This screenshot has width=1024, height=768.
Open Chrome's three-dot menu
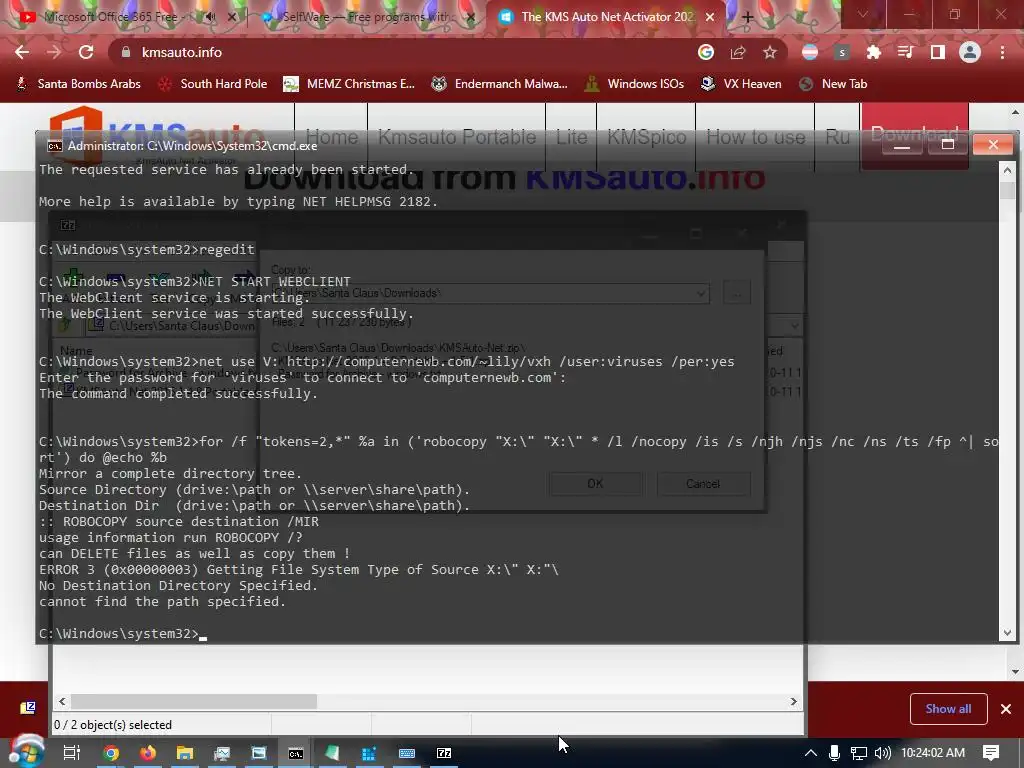[x=1002, y=52]
